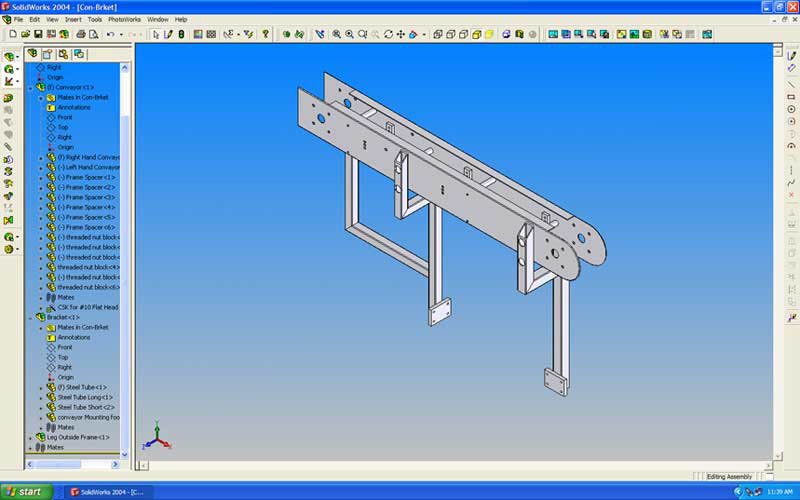This screenshot has height=500, width=800.
Task: Open the Undo history dropdown arrow
Action: tap(121, 35)
